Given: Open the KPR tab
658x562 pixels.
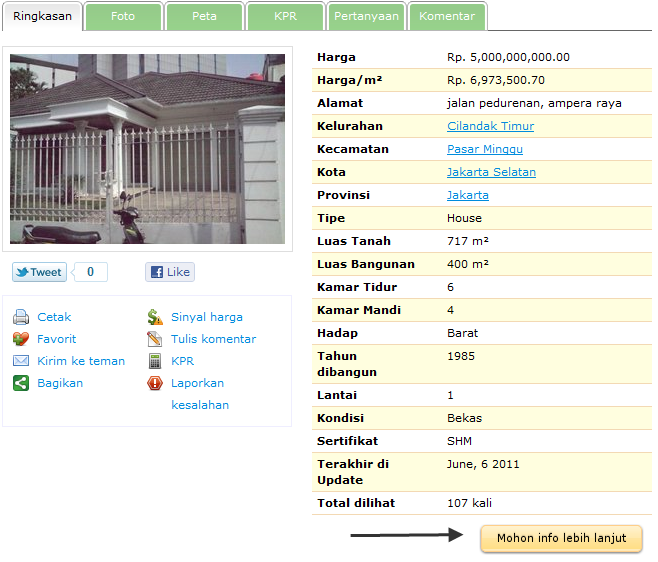Looking at the screenshot, I should point(285,16).
